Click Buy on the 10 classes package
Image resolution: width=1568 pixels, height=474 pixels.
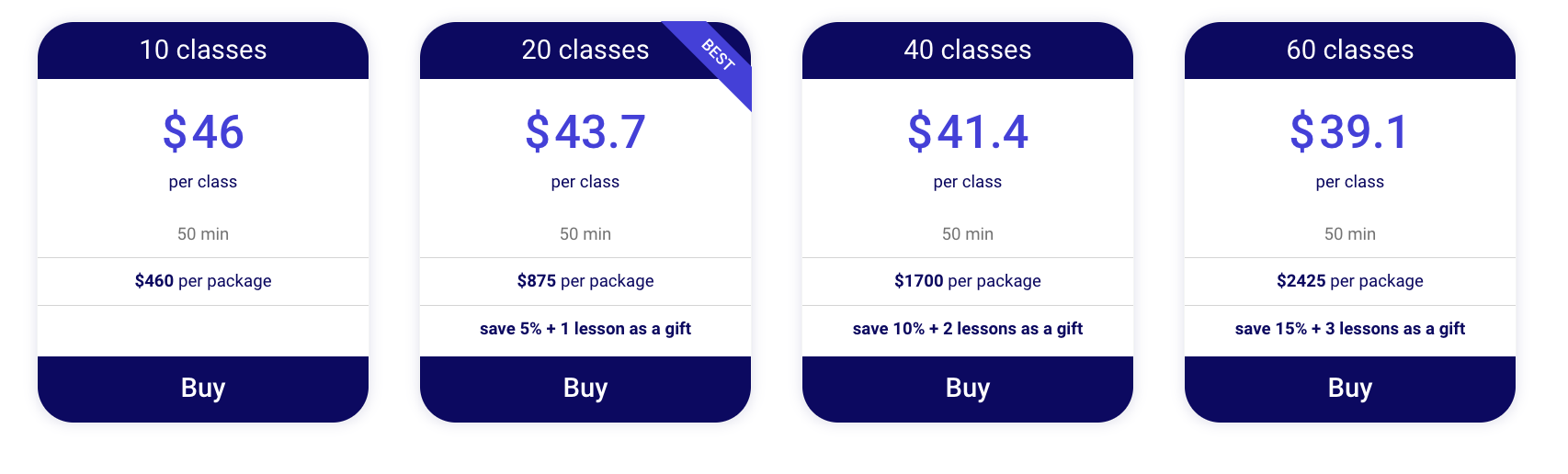[x=203, y=389]
